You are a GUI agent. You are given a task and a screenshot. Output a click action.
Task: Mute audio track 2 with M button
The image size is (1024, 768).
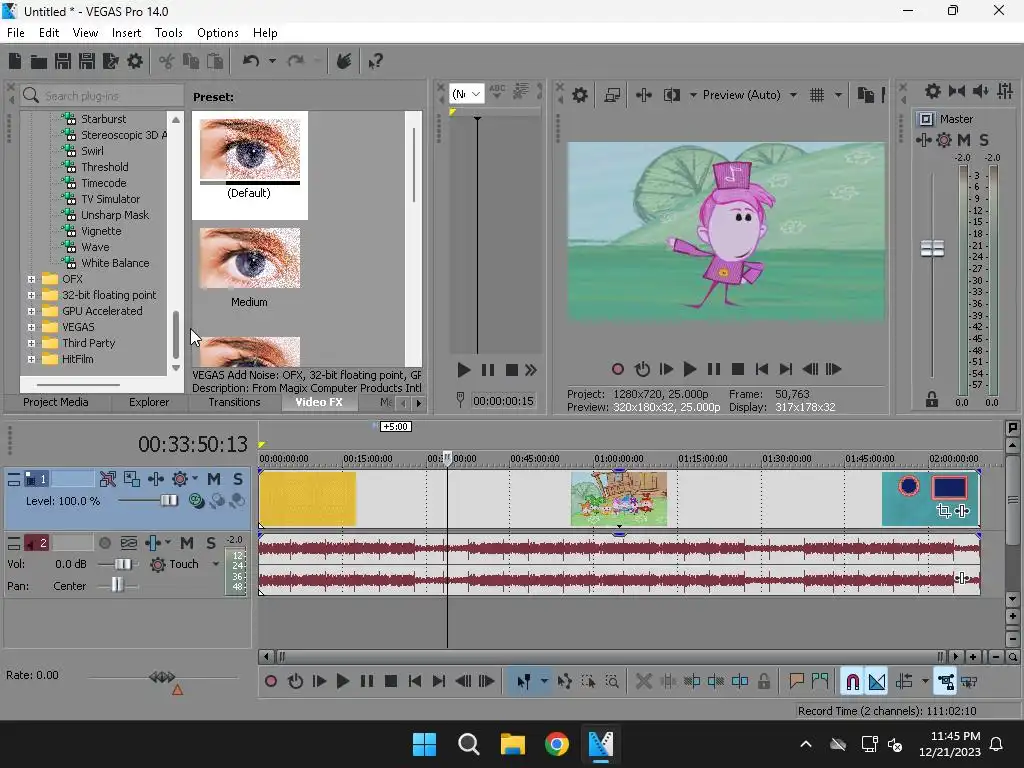pos(187,543)
